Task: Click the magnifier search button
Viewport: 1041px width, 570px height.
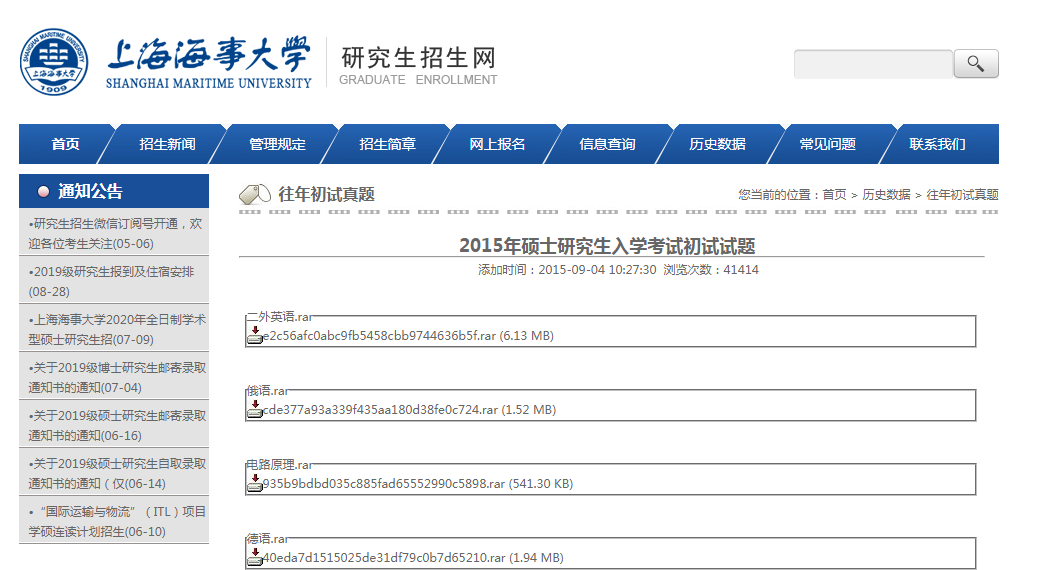Action: click(x=975, y=64)
